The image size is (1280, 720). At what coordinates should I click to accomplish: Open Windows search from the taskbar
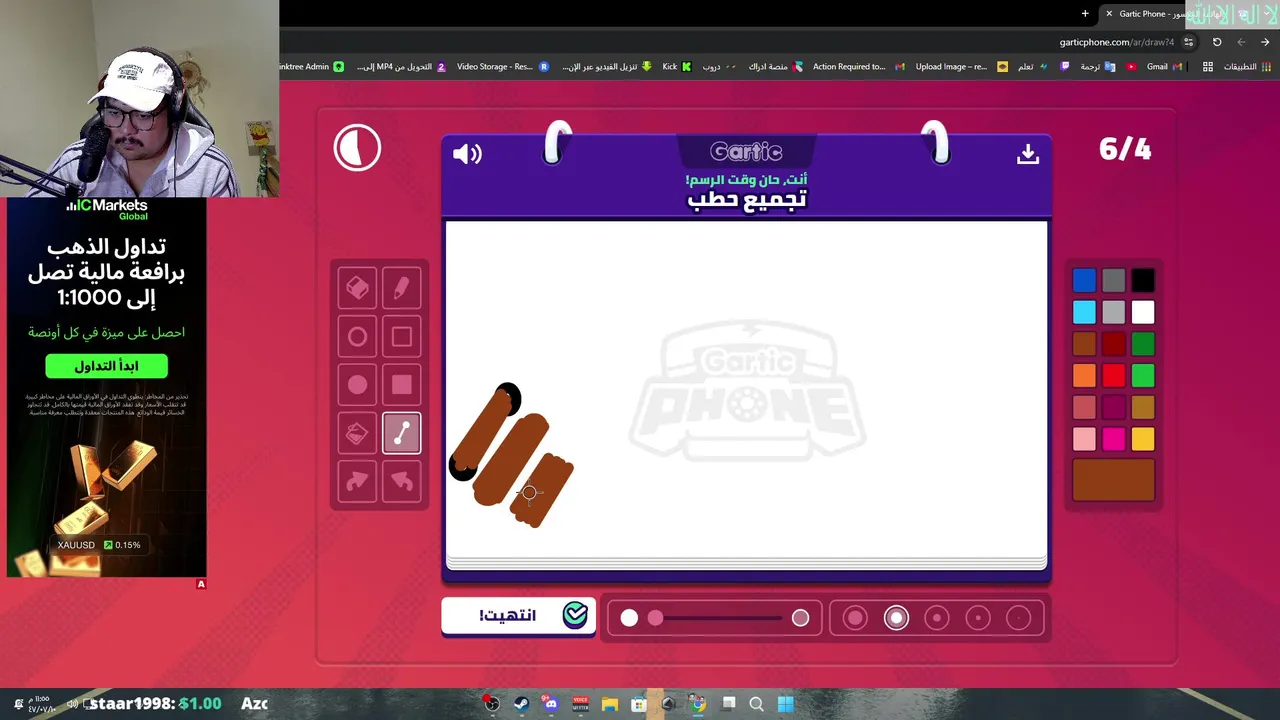756,704
